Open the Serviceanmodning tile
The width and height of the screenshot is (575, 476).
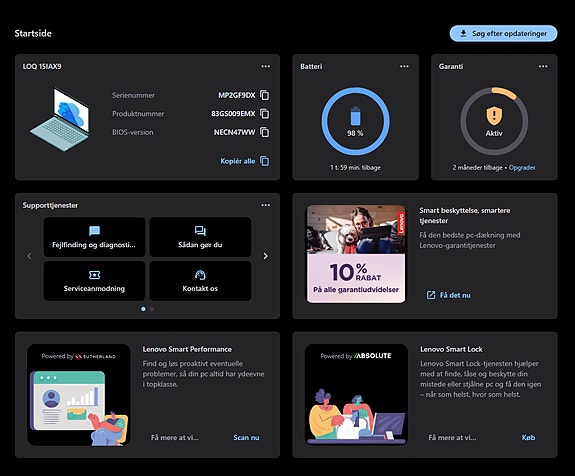[94, 281]
